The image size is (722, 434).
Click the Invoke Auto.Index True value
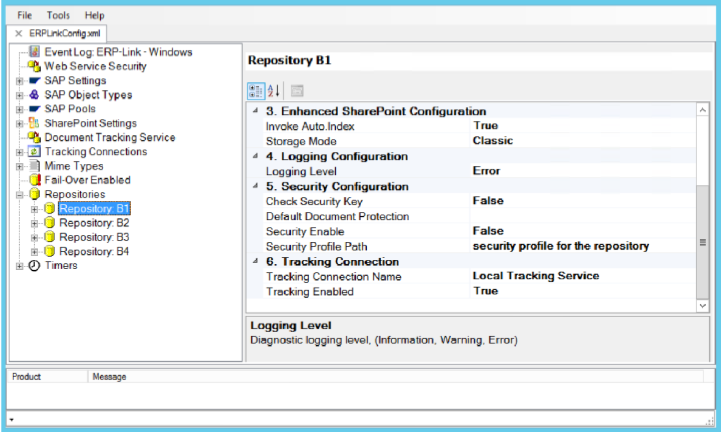click(486, 126)
